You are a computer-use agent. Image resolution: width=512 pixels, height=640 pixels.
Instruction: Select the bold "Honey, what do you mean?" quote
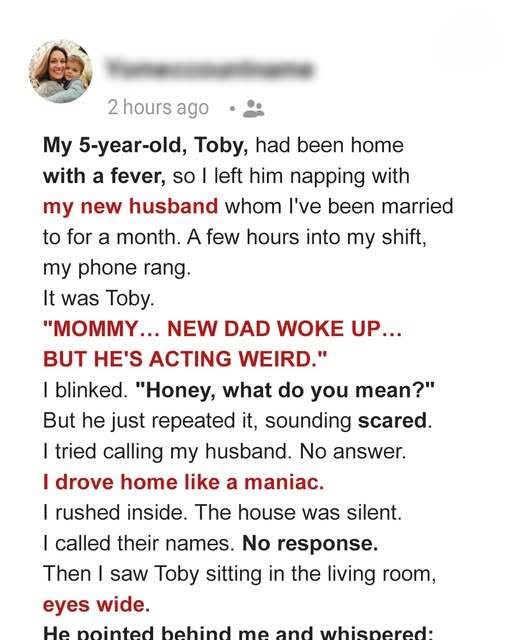(284, 390)
